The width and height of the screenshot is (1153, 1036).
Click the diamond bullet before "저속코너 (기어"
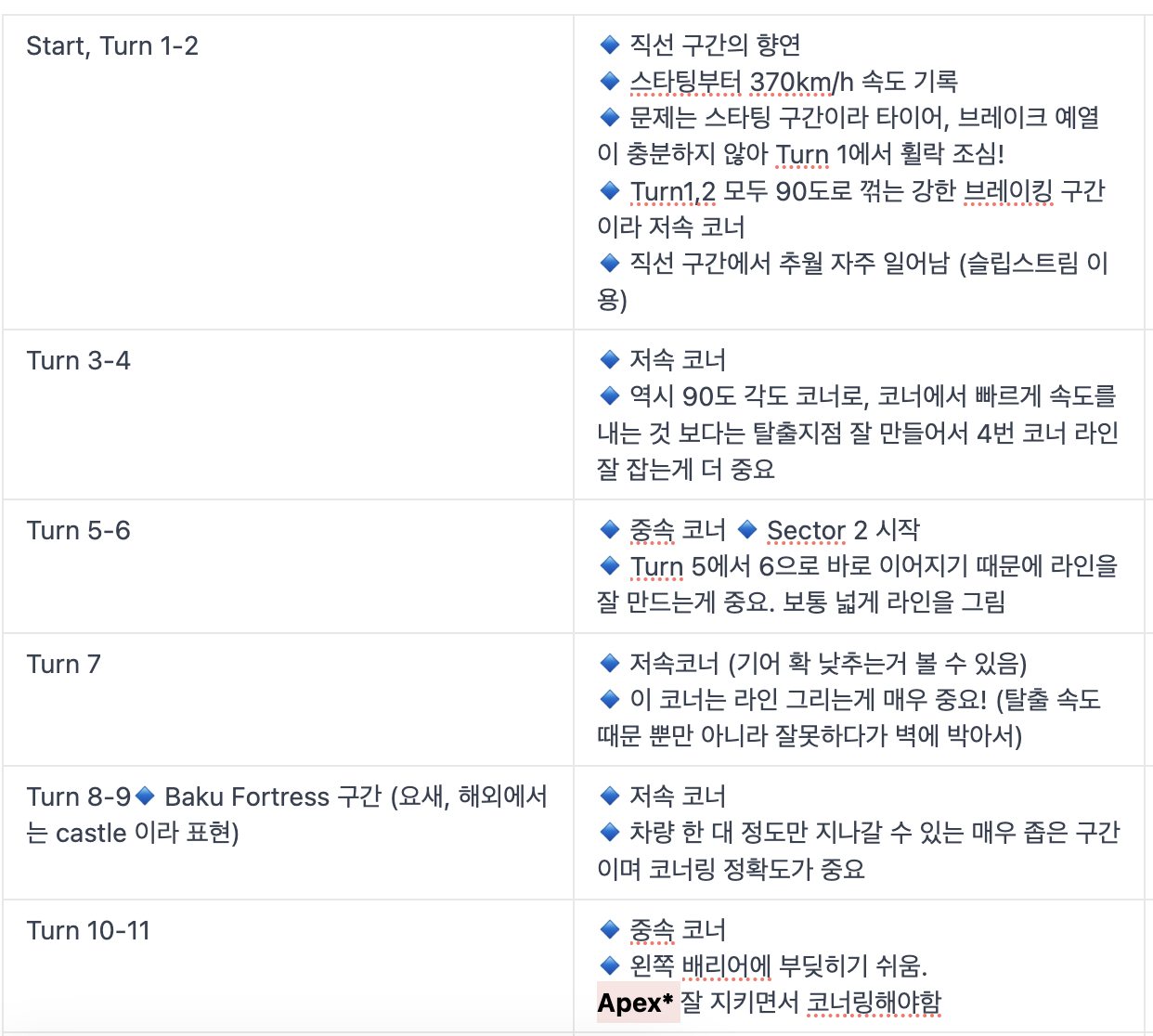(610, 663)
